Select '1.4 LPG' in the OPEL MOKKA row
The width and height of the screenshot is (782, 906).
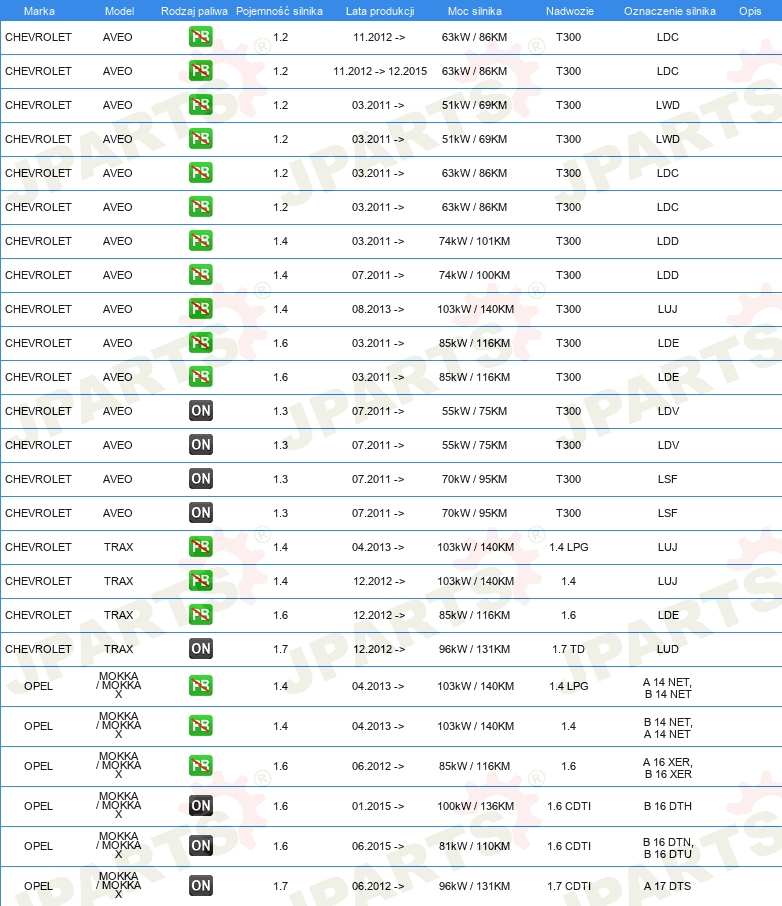click(x=569, y=686)
